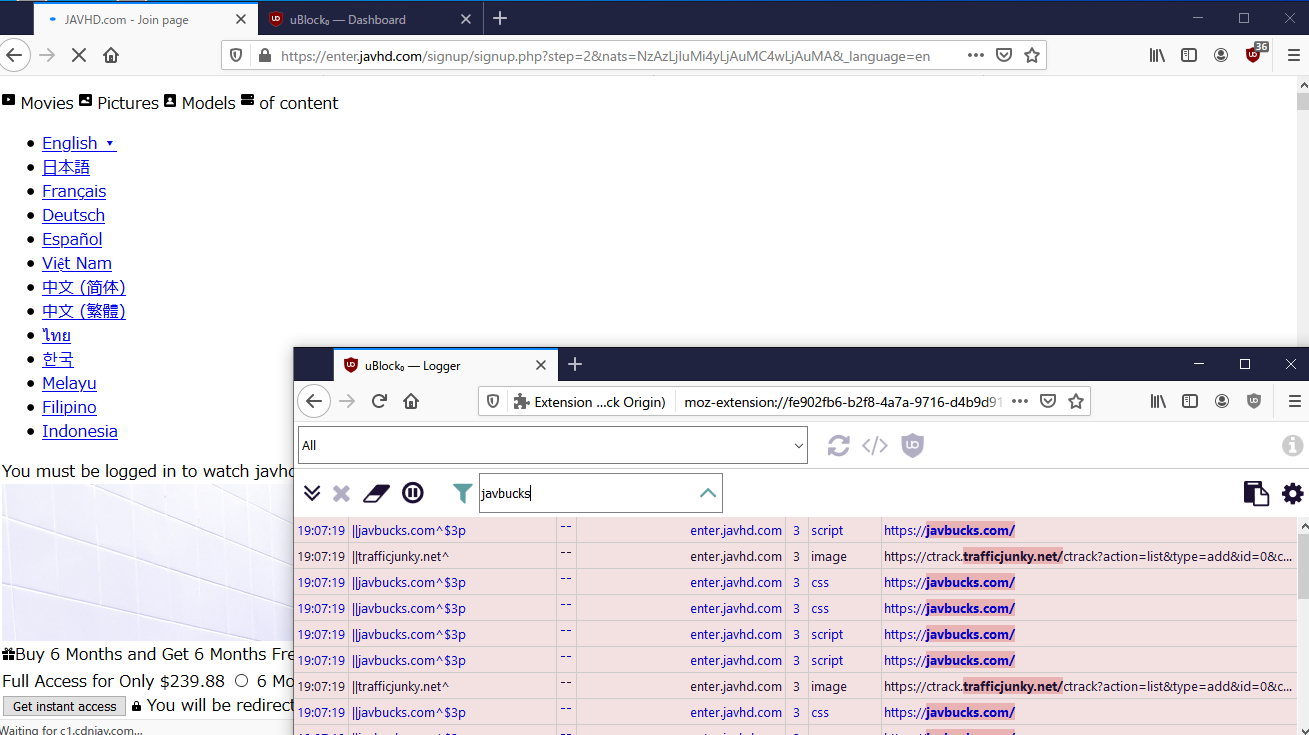Expand the English language dropdown

pos(79,143)
